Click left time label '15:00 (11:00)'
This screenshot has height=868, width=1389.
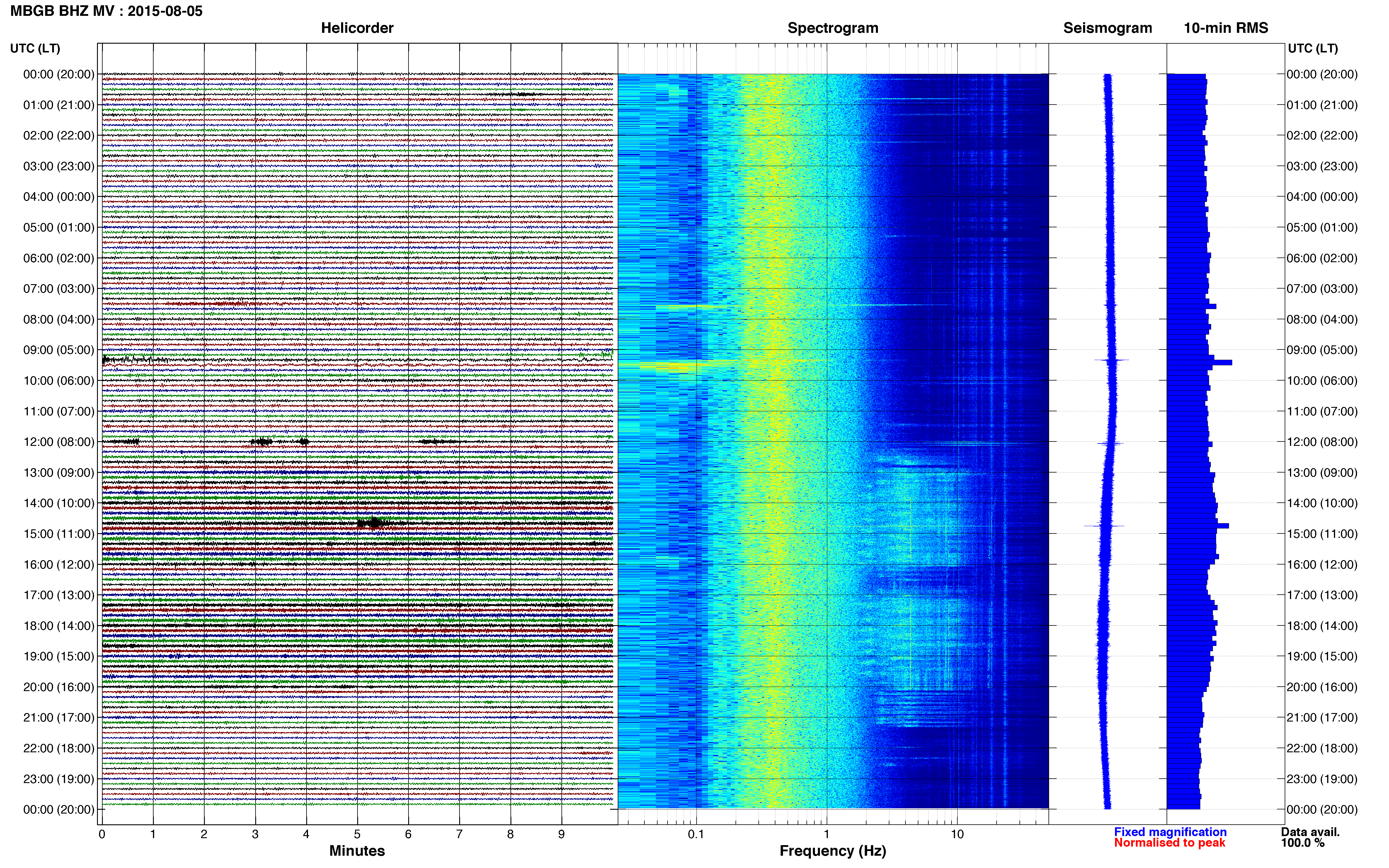click(x=59, y=534)
